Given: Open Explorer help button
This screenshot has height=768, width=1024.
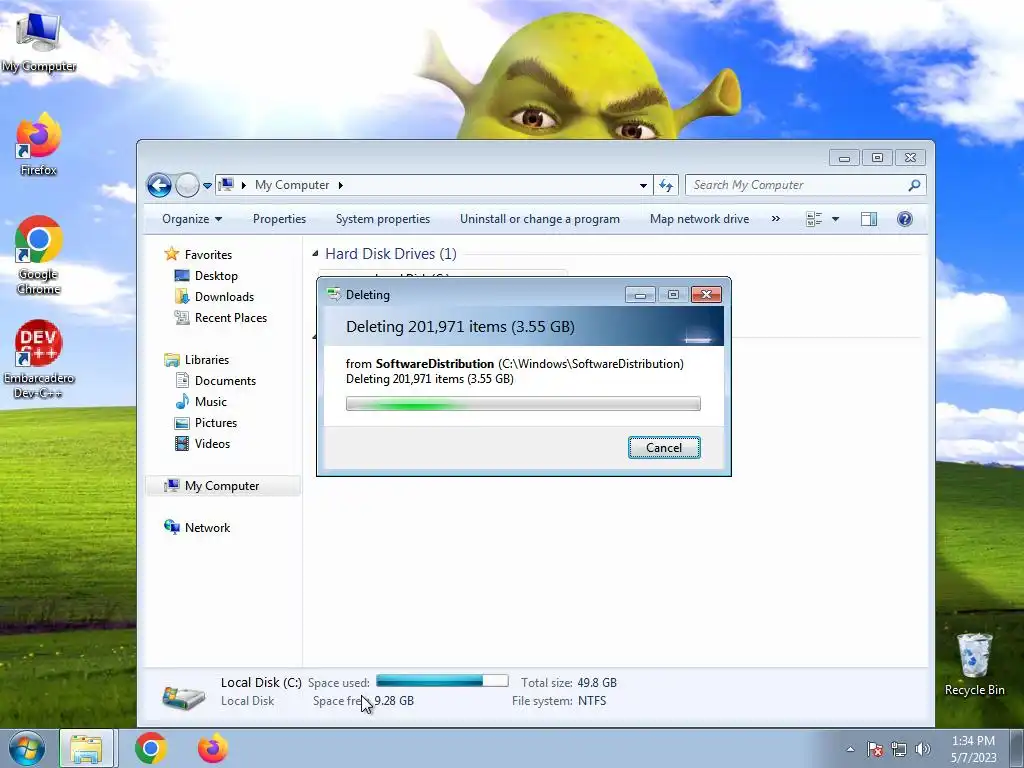Looking at the screenshot, I should tap(904, 219).
